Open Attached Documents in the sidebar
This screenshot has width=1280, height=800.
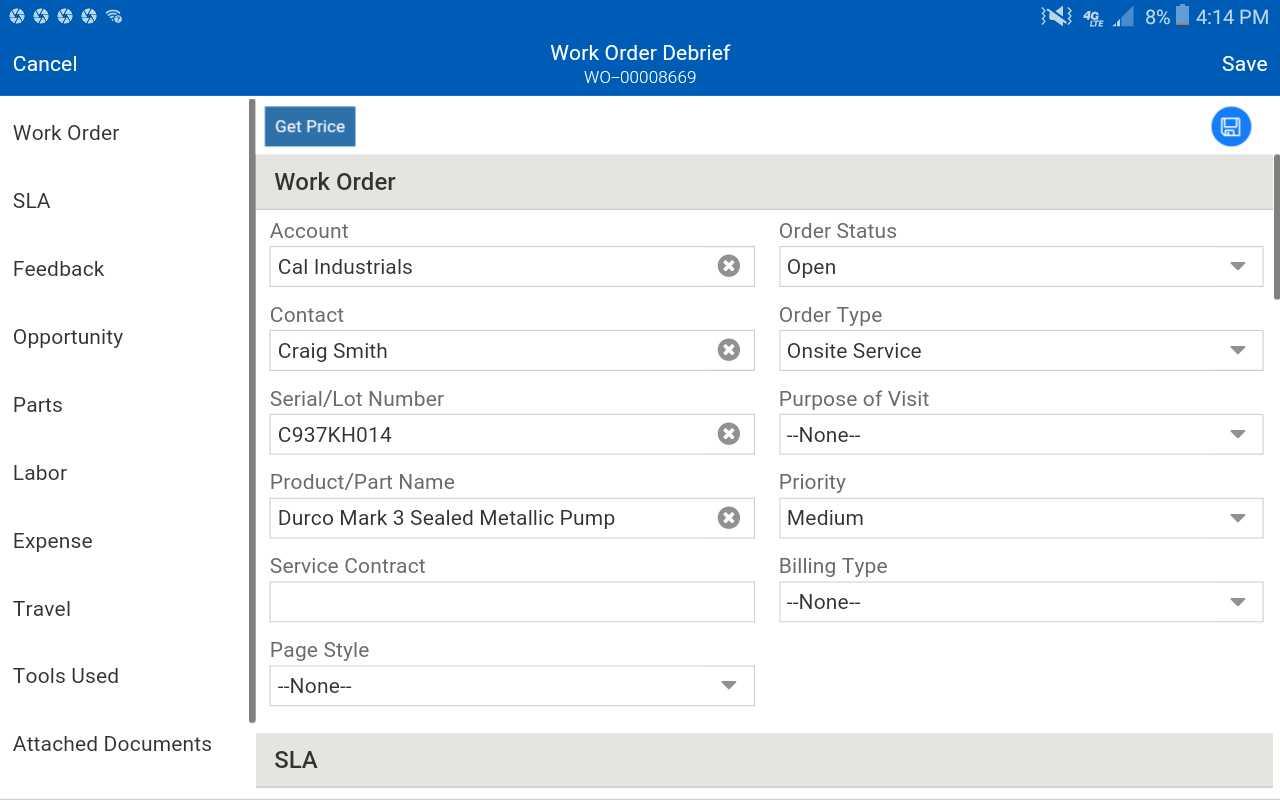coord(112,744)
